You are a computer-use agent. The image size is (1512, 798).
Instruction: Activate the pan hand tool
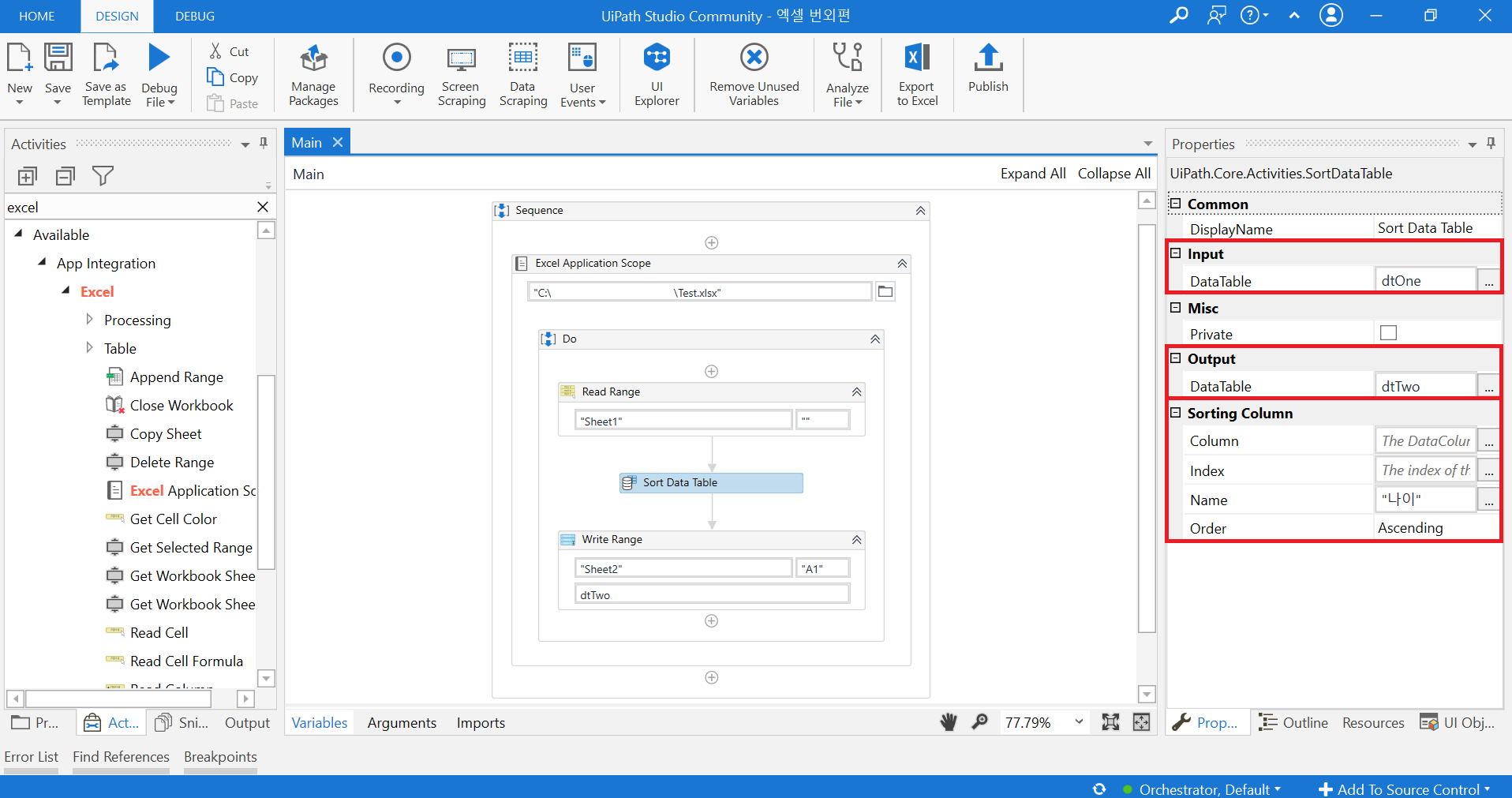coord(949,722)
